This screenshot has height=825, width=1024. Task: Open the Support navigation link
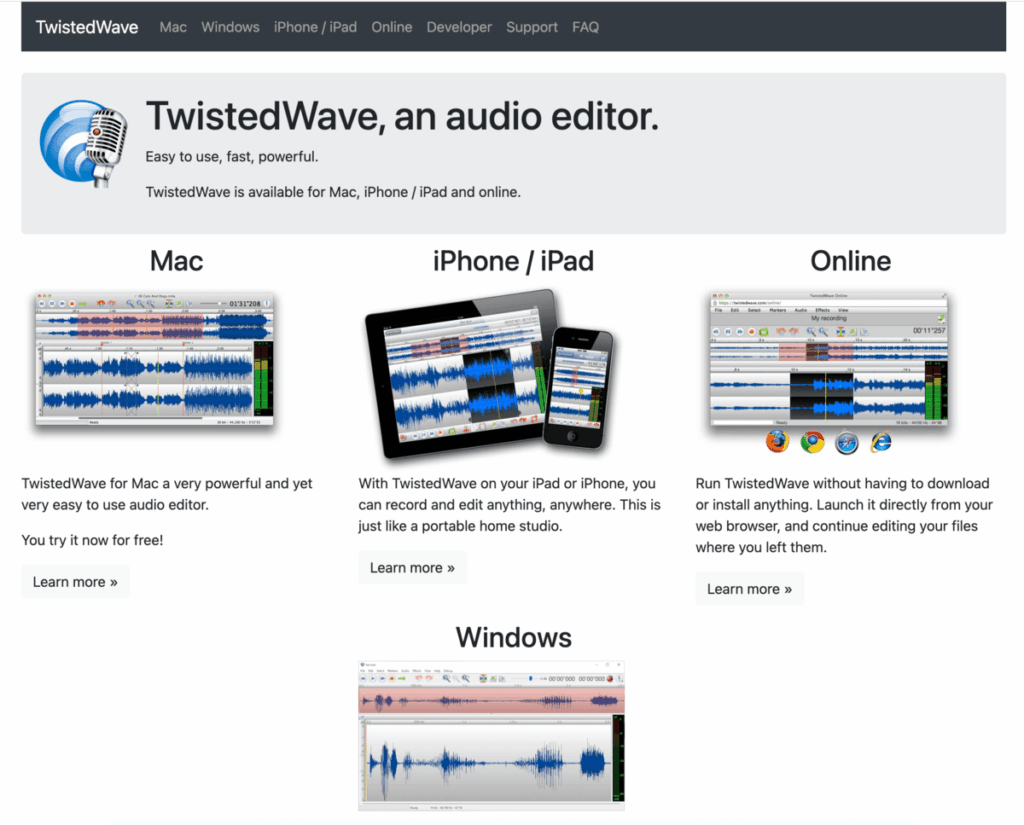pyautogui.click(x=532, y=27)
